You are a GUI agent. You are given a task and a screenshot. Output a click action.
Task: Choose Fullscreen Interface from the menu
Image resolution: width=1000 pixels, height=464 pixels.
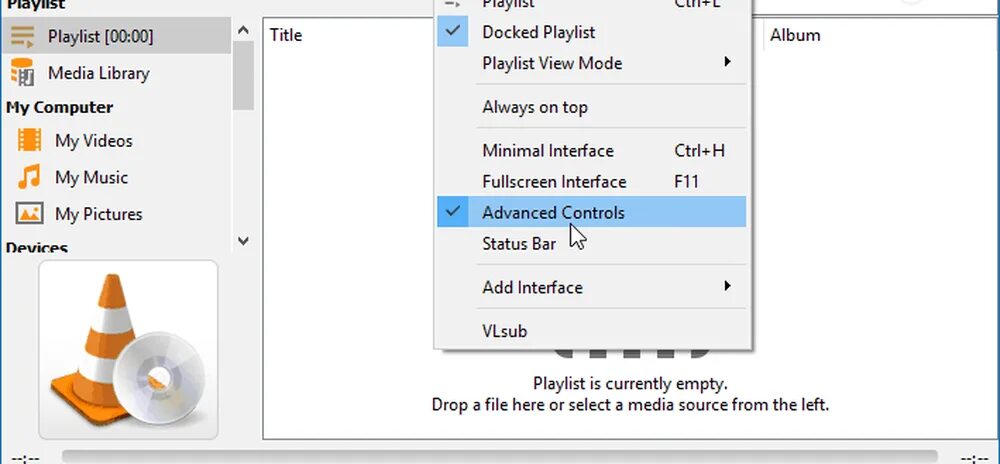[553, 182]
